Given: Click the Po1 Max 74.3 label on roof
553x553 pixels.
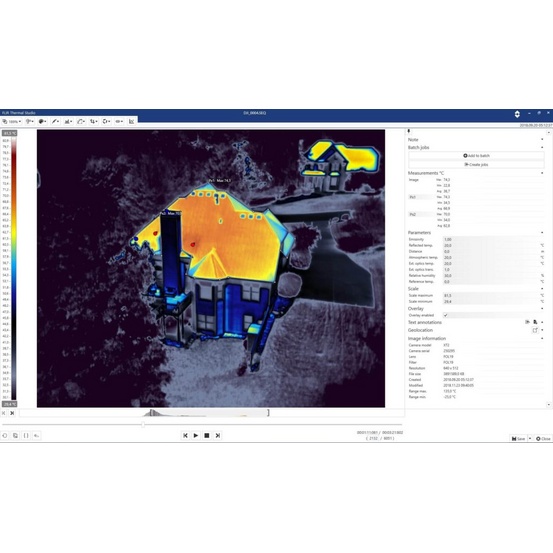Looking at the screenshot, I should [219, 181].
